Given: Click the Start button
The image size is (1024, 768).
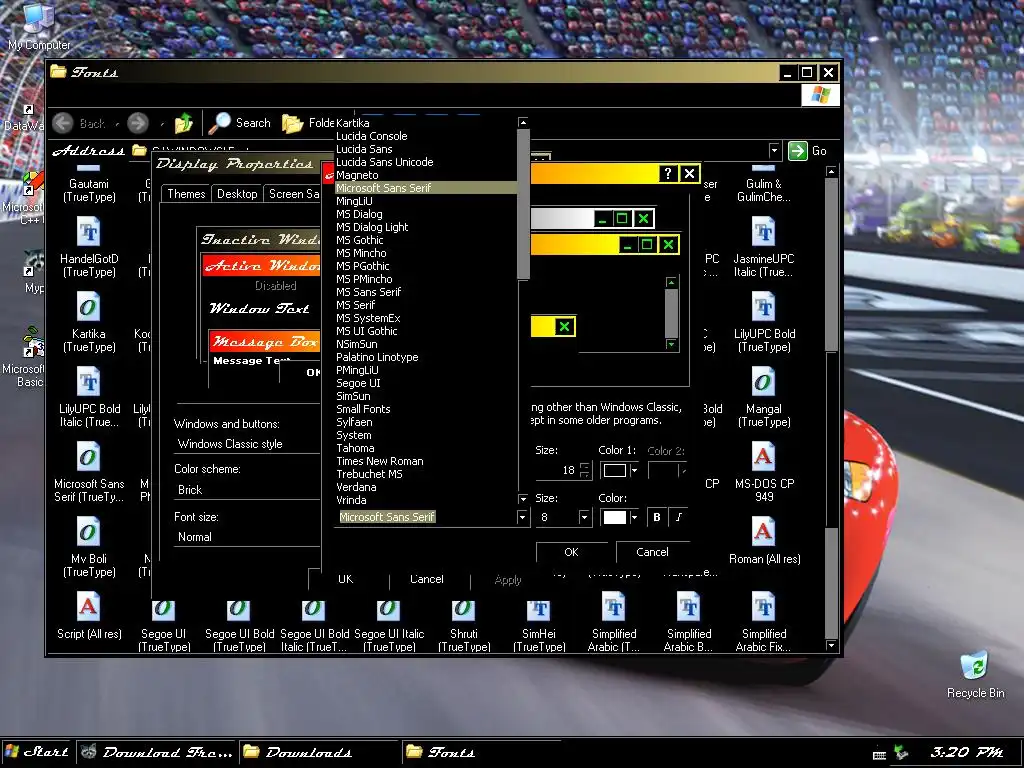Looking at the screenshot, I should (x=38, y=752).
